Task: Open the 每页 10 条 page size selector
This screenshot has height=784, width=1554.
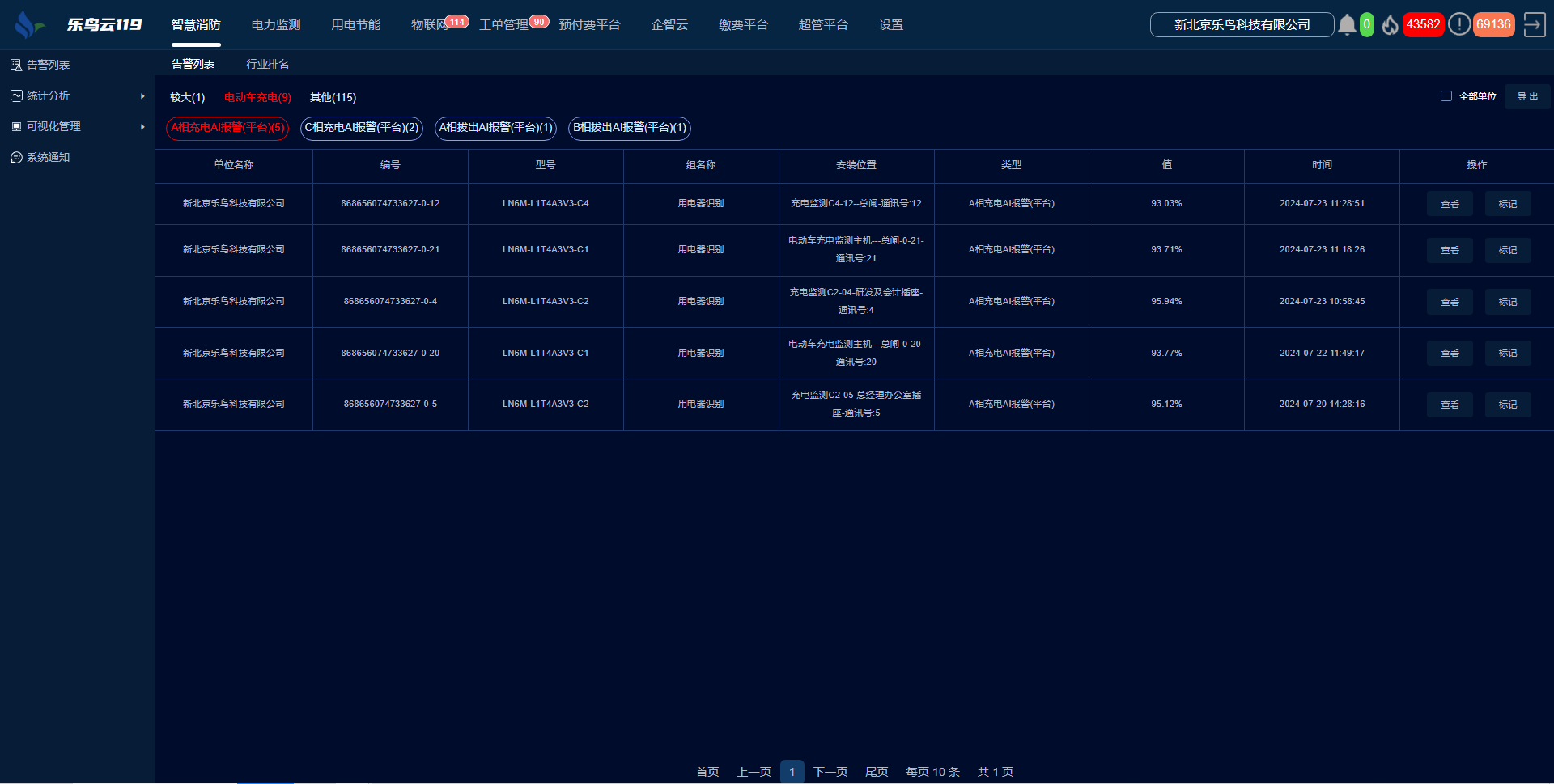Action: coord(932,772)
